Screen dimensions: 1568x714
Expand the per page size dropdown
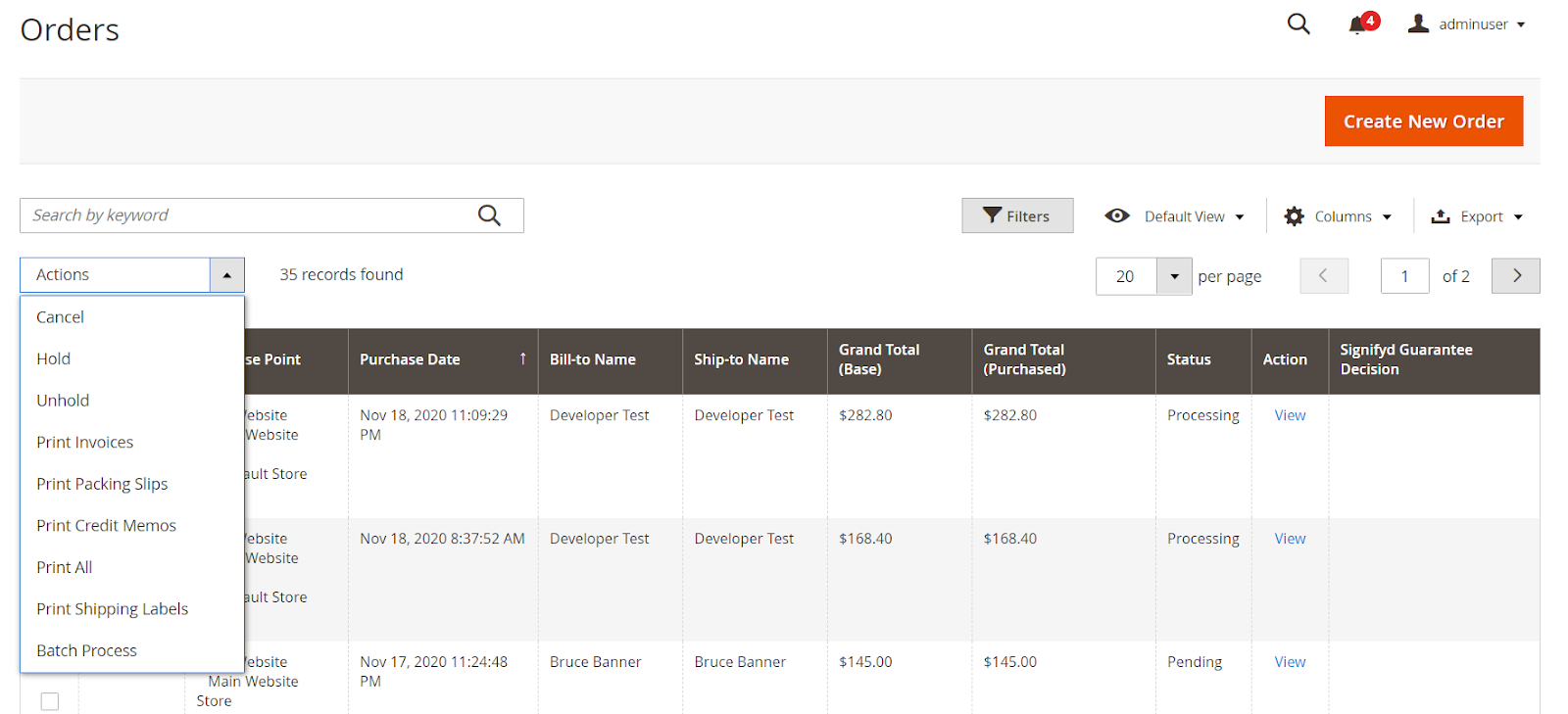coord(1174,276)
